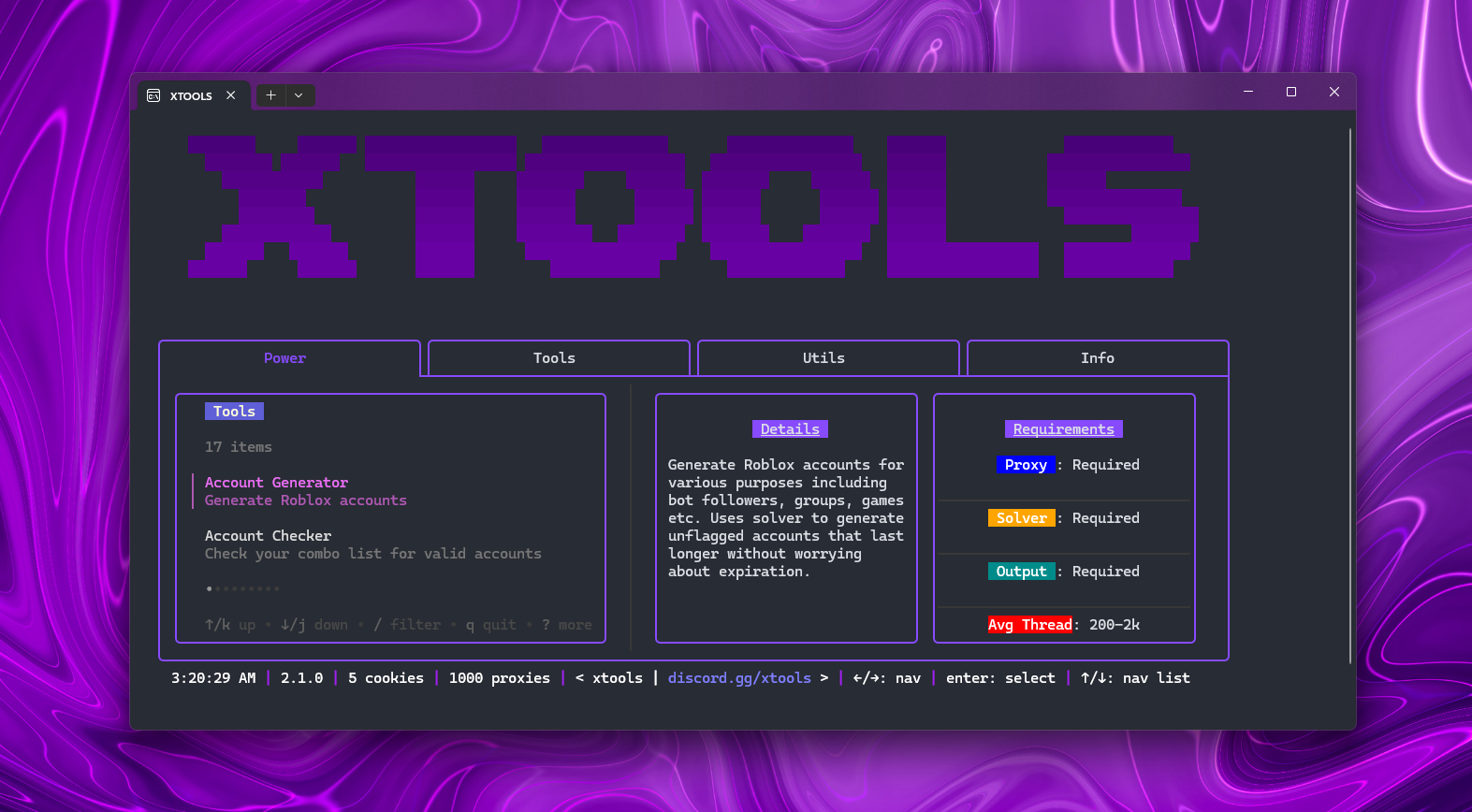Click the teal Output badge

point(1022,572)
